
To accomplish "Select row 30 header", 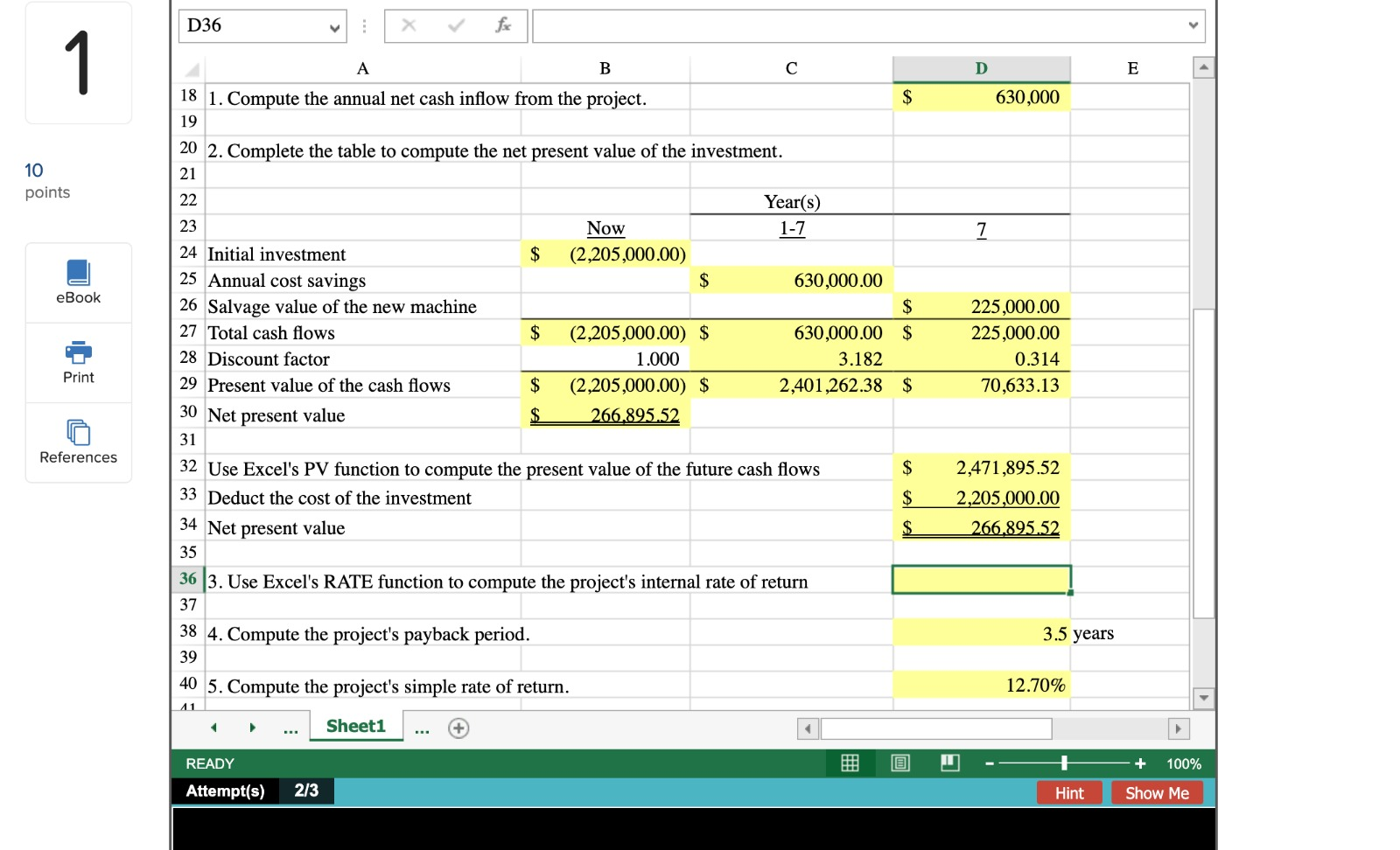I will pos(188,413).
